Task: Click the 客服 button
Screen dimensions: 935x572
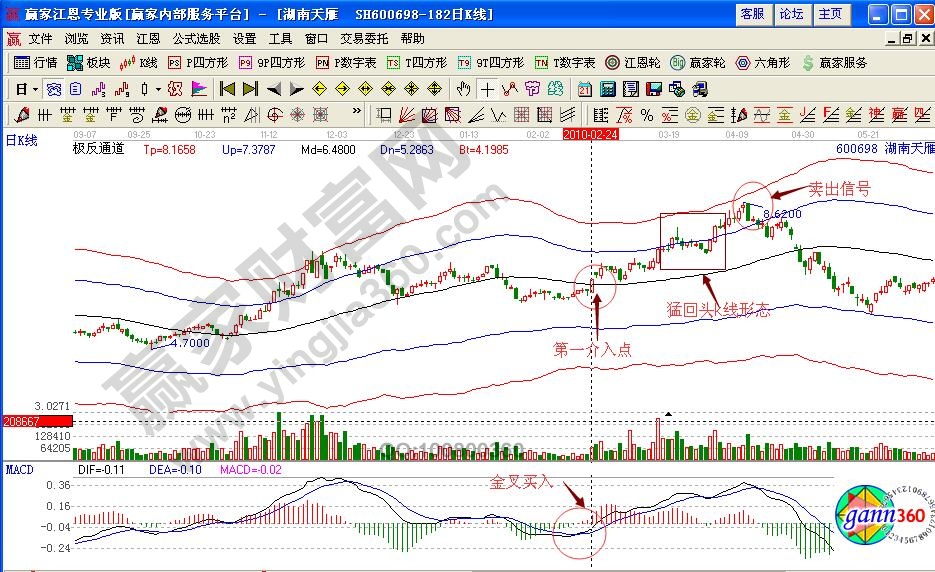Action: [x=751, y=14]
